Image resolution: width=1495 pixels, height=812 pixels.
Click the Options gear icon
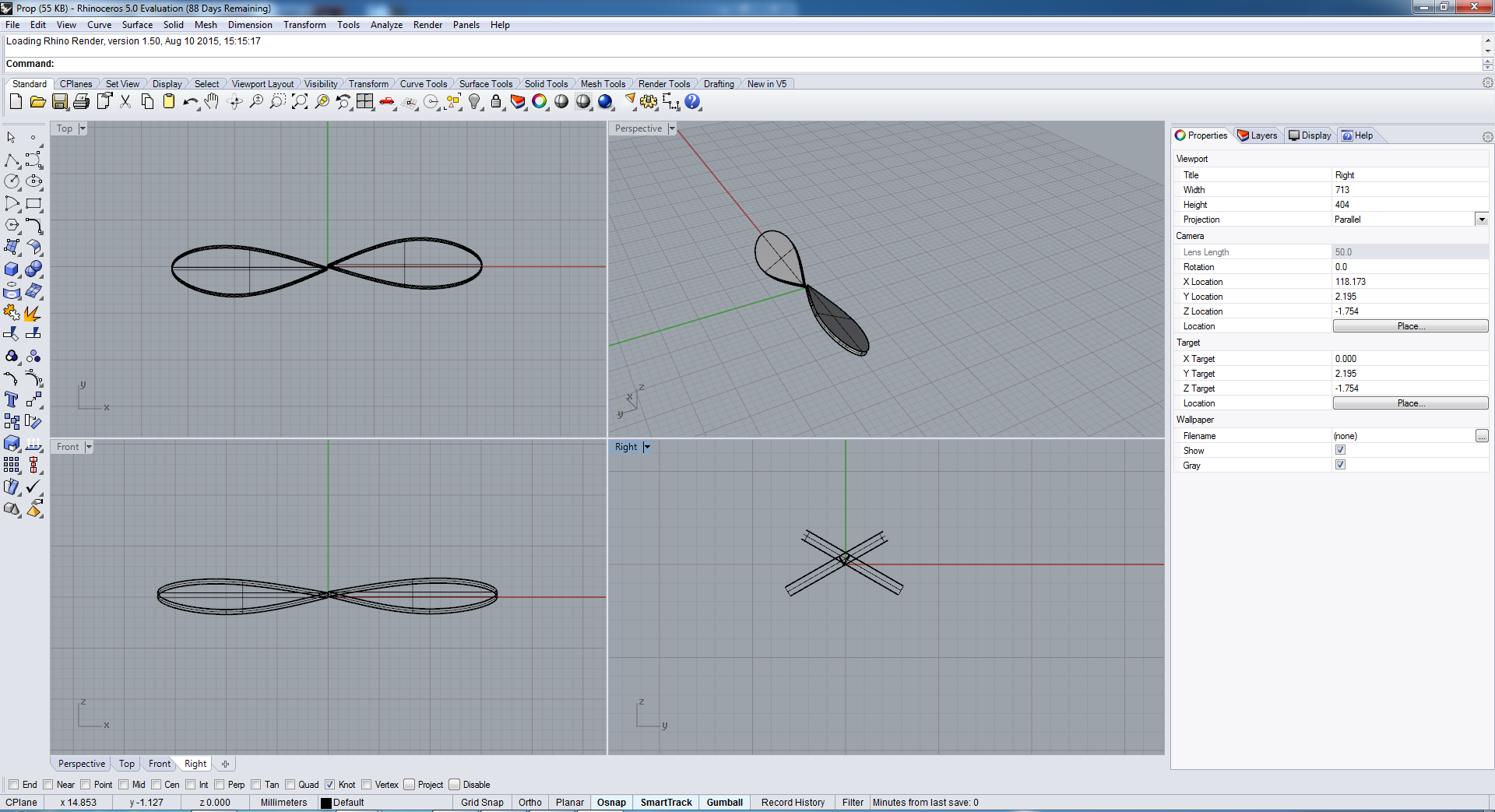click(x=649, y=102)
